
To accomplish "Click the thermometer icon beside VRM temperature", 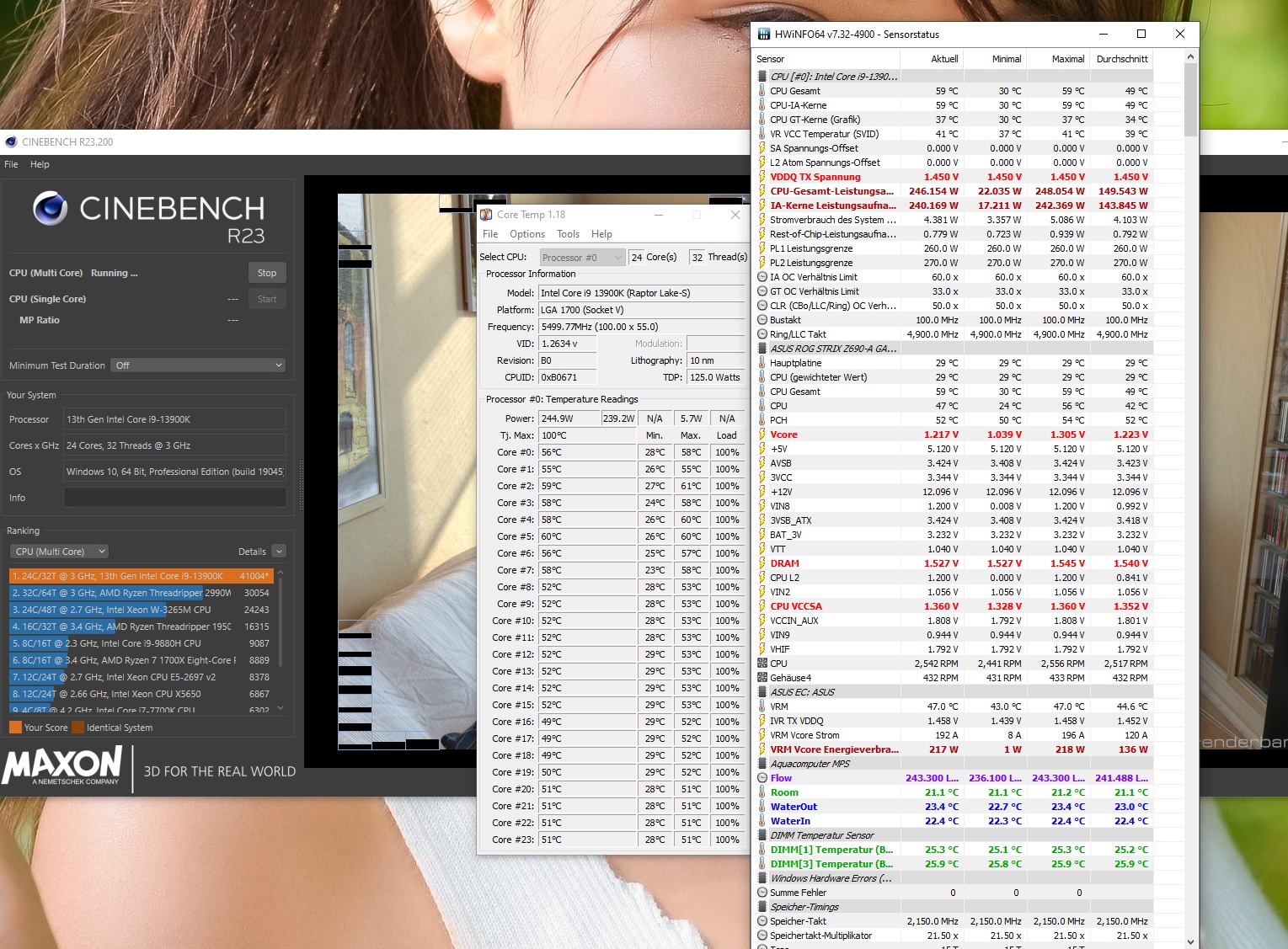I will [762, 706].
